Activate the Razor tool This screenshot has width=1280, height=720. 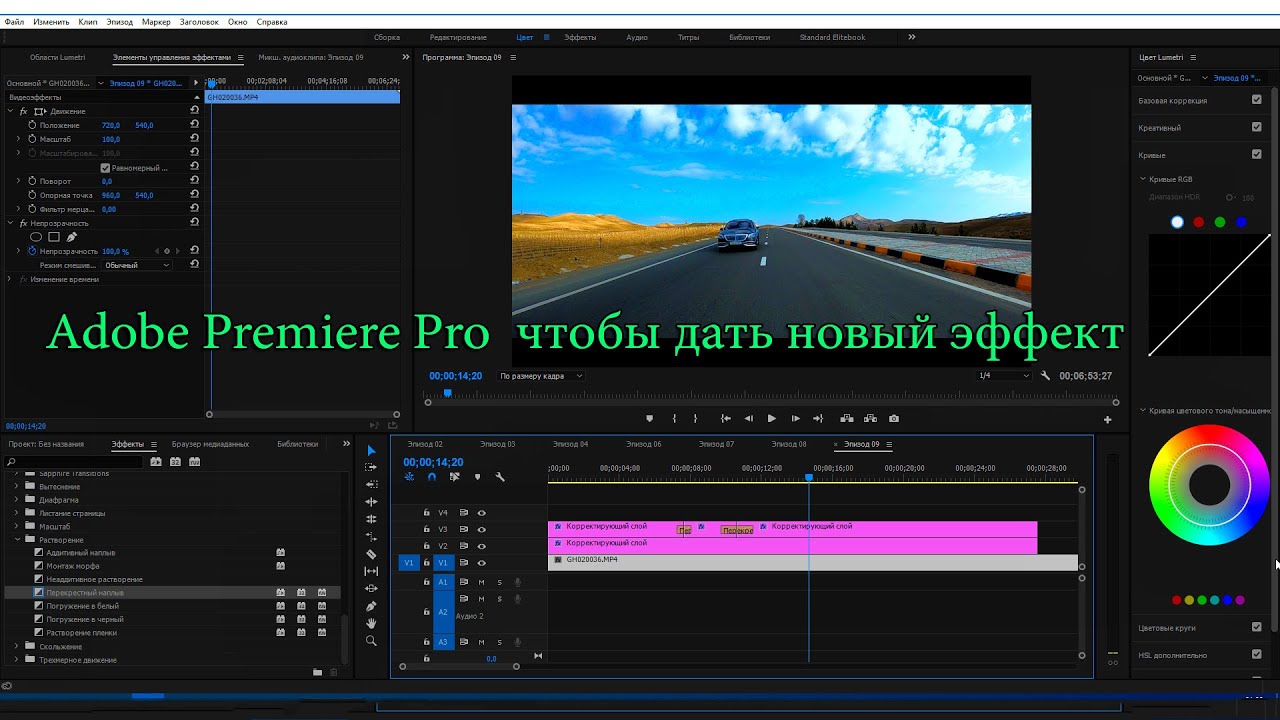click(x=371, y=554)
